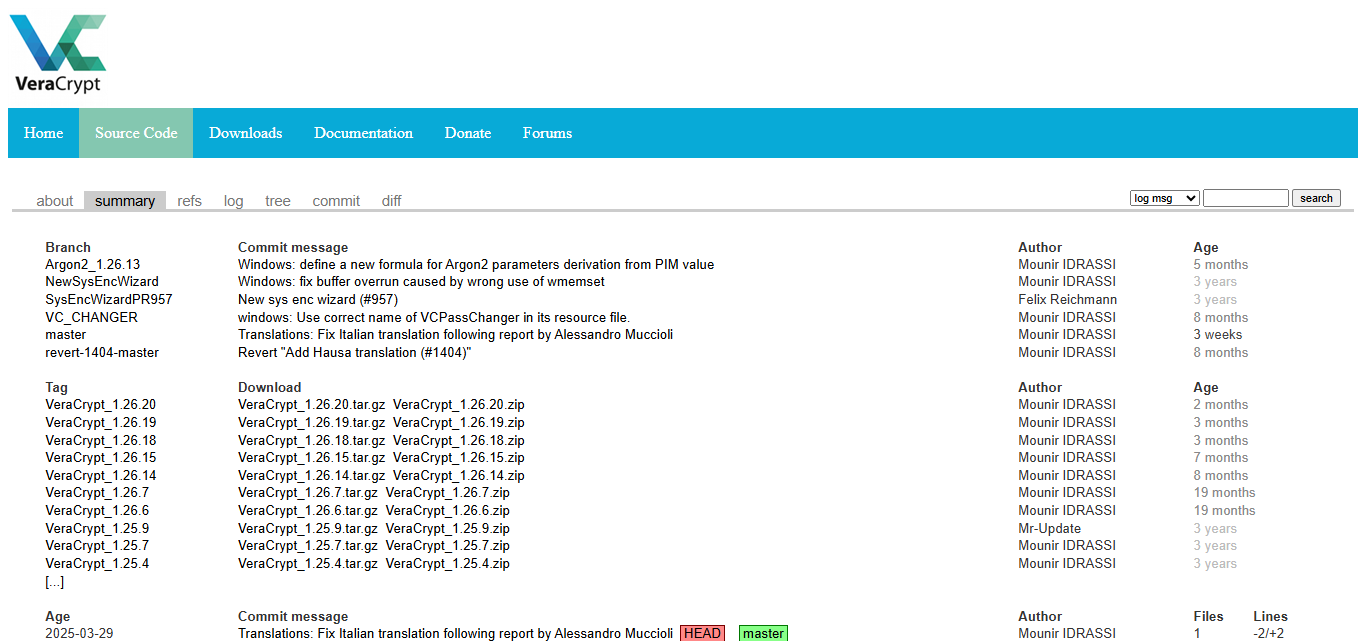Switch to the refs tab

click(x=189, y=201)
